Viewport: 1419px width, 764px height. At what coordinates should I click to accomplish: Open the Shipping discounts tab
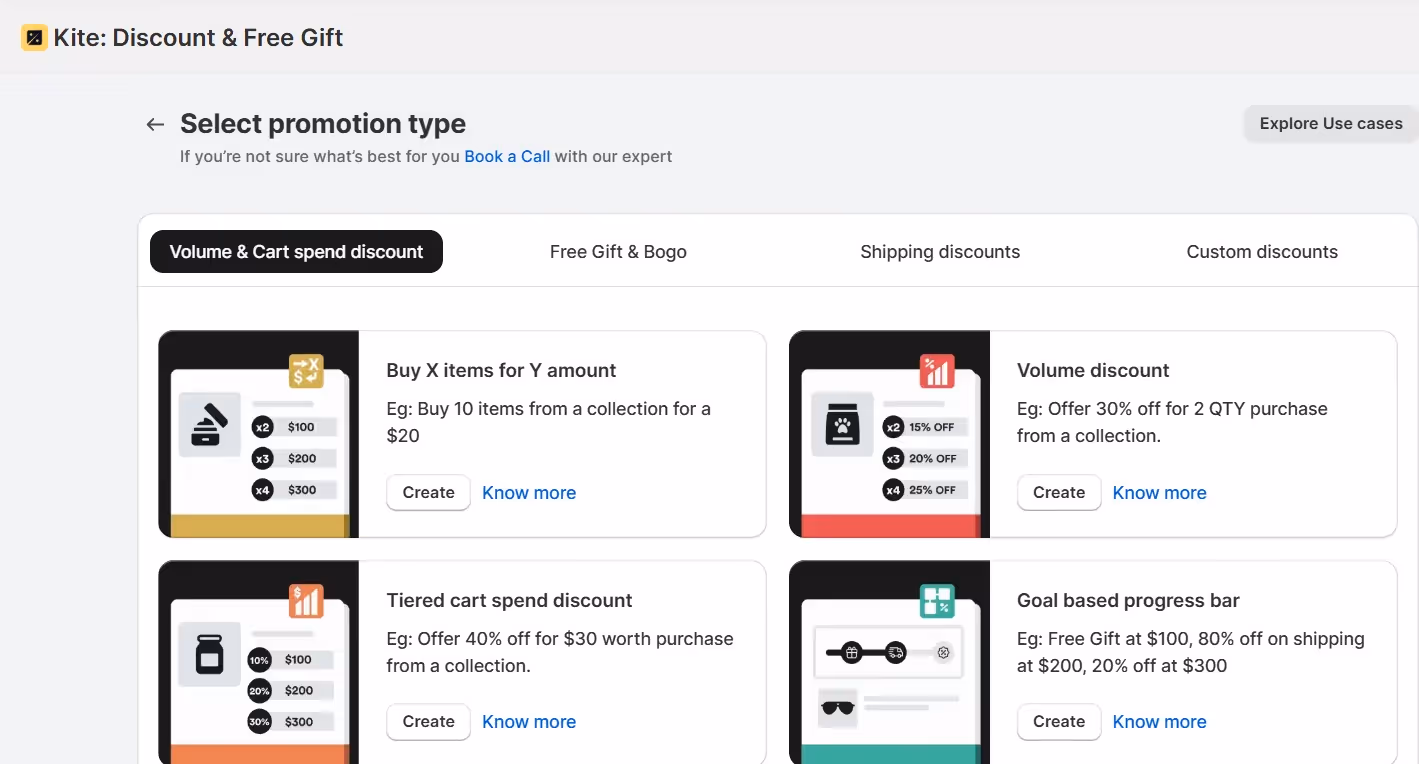[940, 252]
